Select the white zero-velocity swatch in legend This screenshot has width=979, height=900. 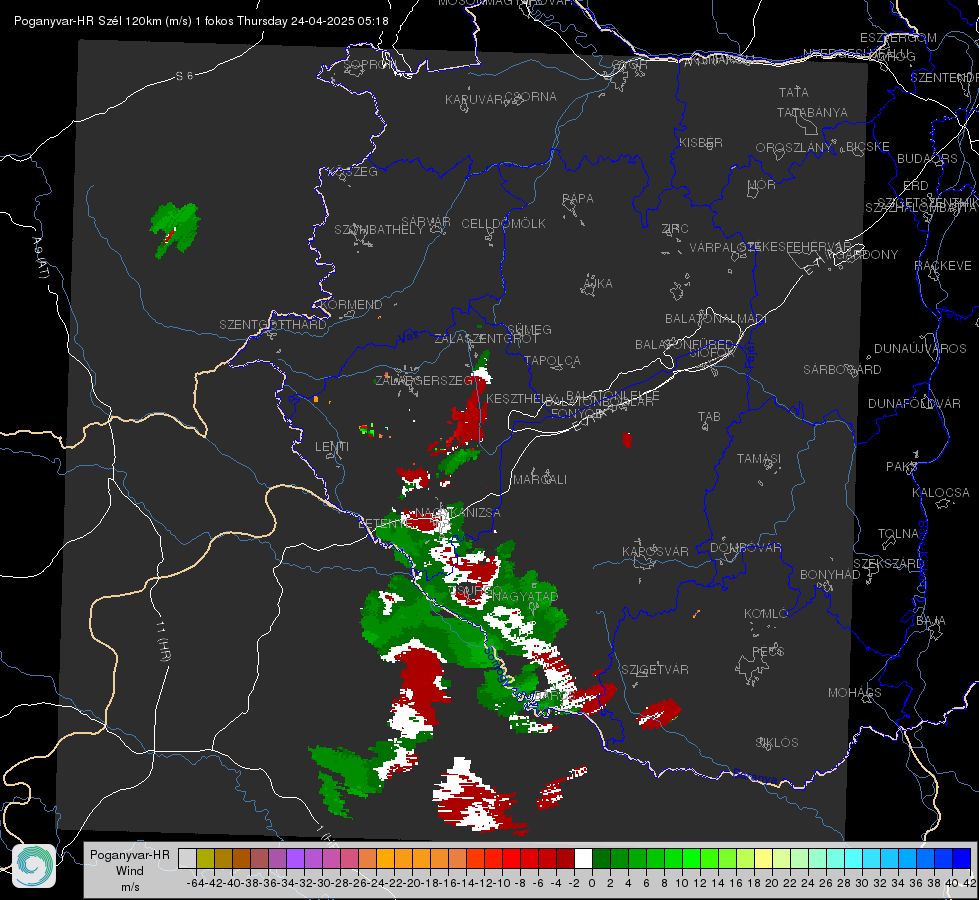pyautogui.click(x=583, y=859)
